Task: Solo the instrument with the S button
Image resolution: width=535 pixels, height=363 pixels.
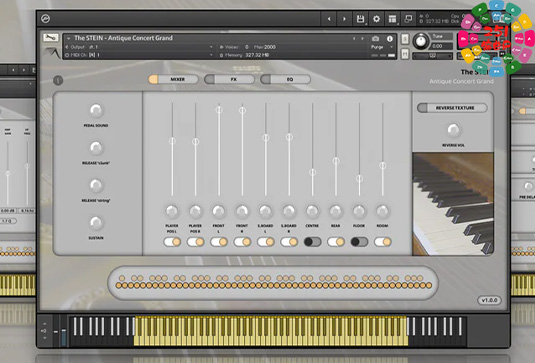Action: point(405,39)
